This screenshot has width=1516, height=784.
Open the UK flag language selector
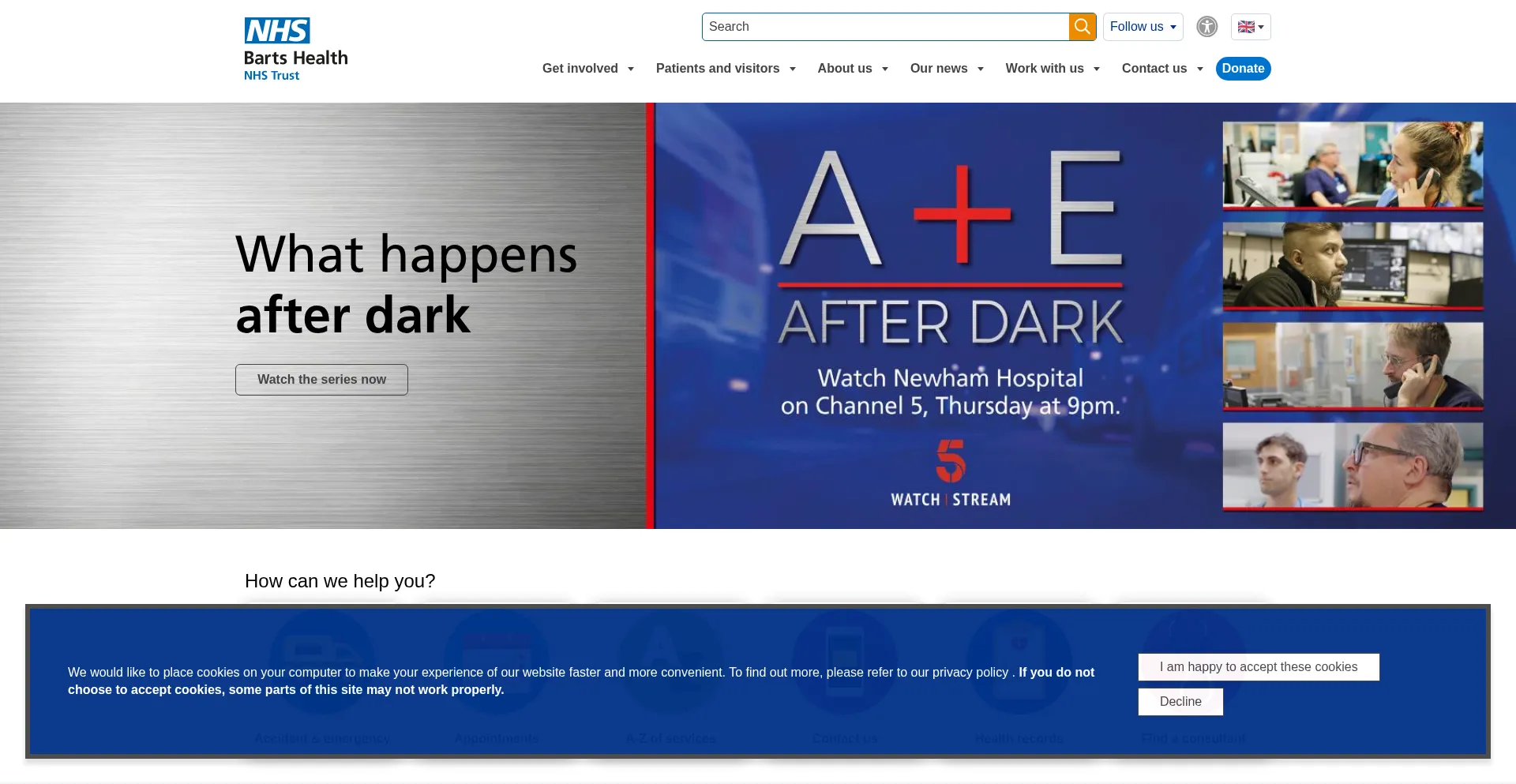pyautogui.click(x=1251, y=27)
